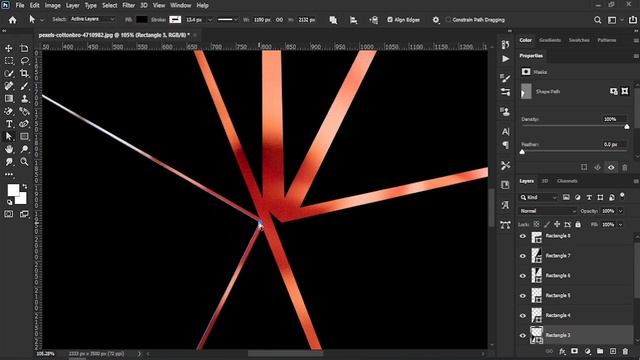Hide the Rectangle 8 layer
The width and height of the screenshot is (640, 360).
(523, 236)
